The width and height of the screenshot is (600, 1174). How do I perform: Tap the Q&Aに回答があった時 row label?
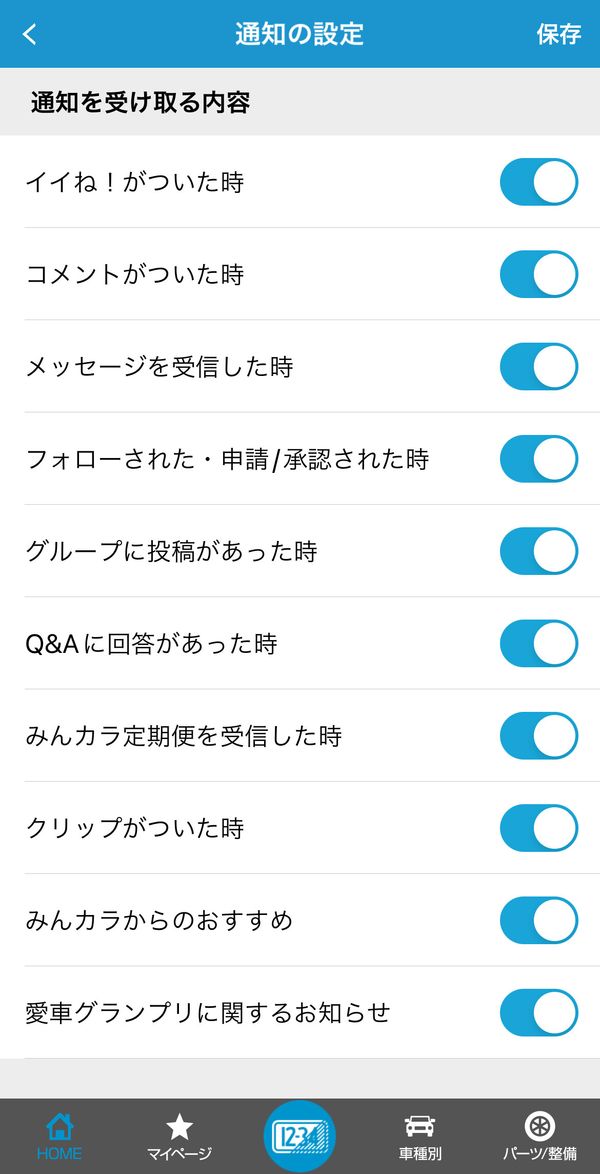(151, 643)
